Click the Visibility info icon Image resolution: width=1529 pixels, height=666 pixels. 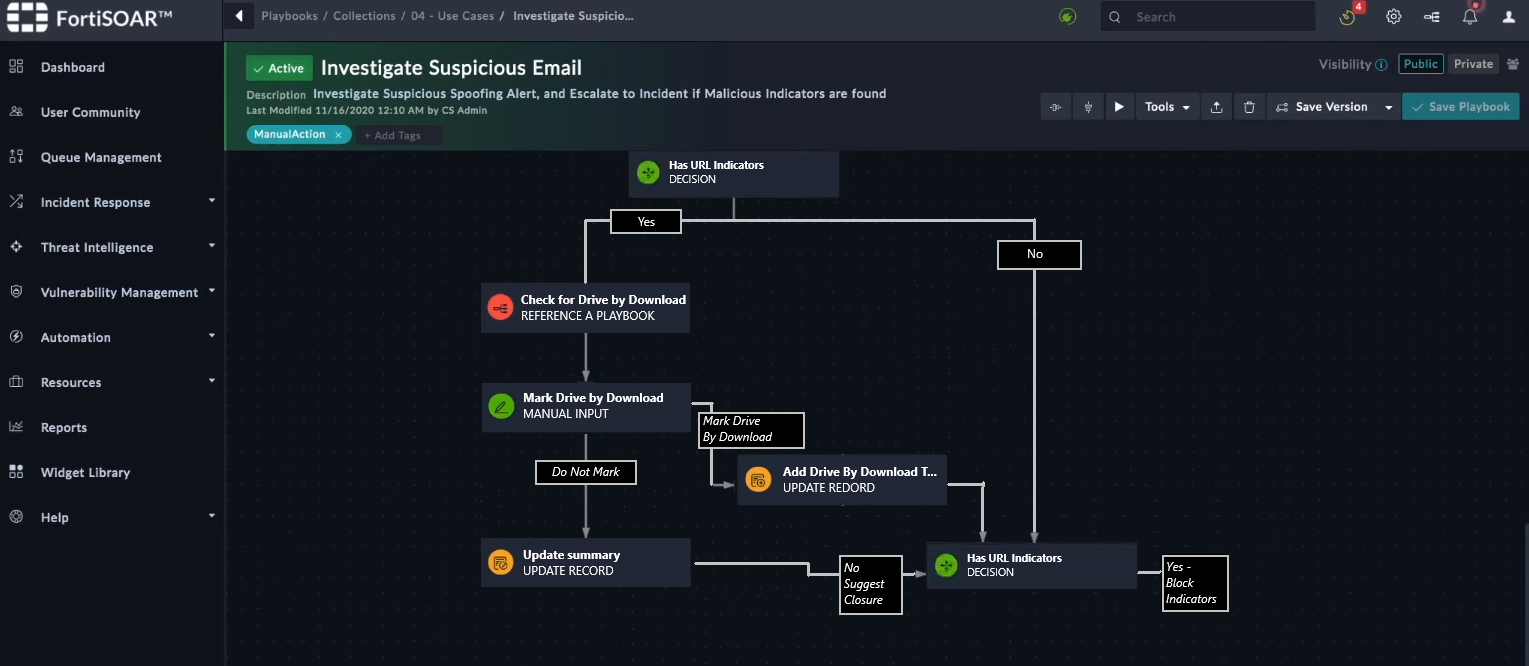[x=1381, y=65]
